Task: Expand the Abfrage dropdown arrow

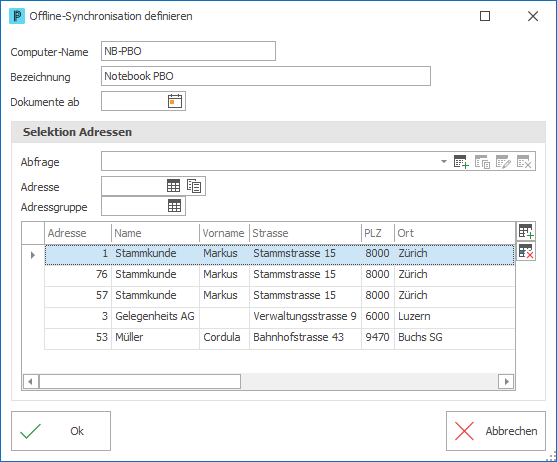Action: [444, 162]
